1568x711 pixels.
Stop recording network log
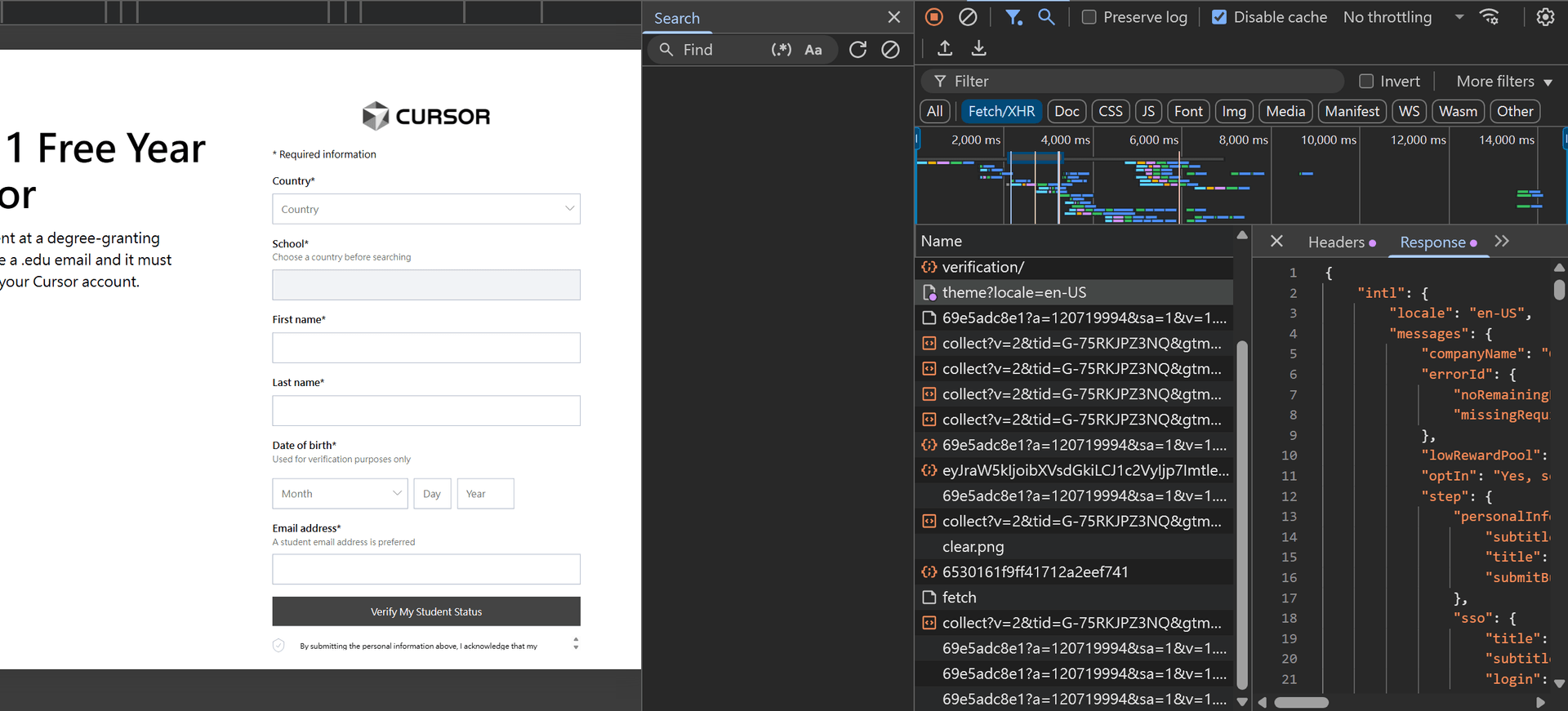[934, 17]
